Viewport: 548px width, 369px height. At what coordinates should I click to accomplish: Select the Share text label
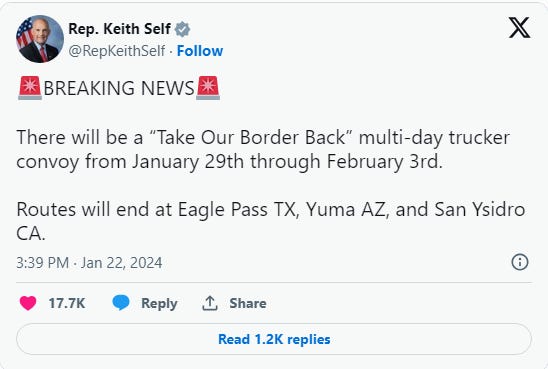(x=248, y=303)
